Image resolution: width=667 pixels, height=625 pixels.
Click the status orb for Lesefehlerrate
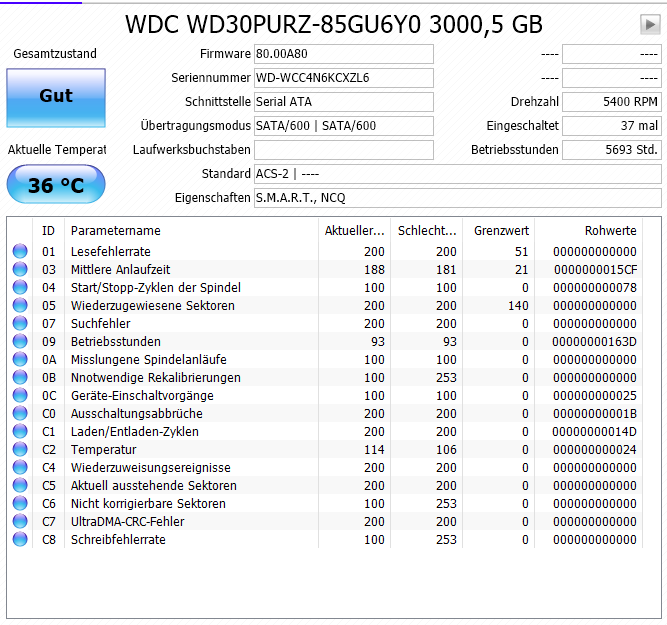point(20,251)
